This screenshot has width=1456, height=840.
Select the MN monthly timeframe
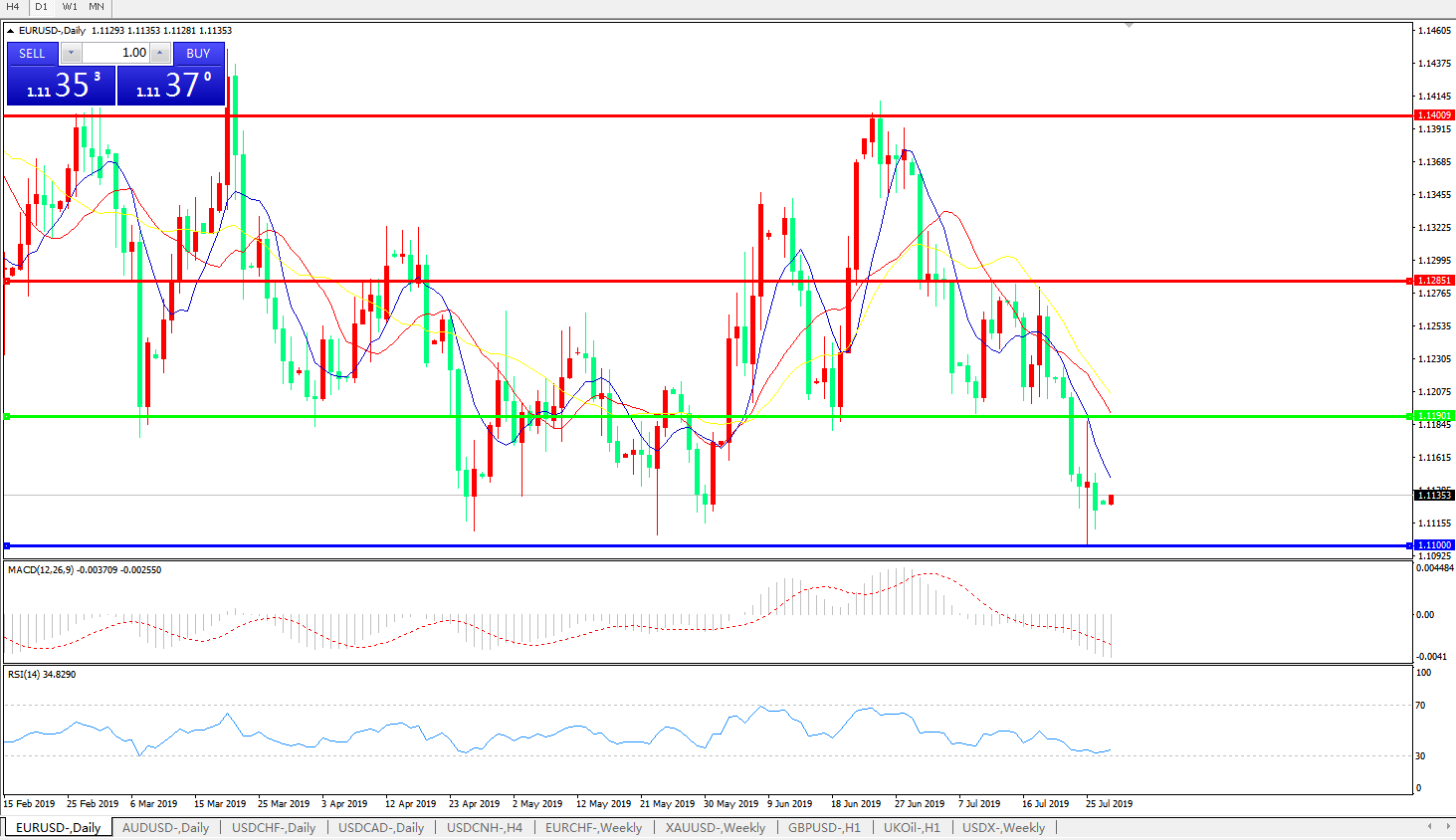click(97, 7)
